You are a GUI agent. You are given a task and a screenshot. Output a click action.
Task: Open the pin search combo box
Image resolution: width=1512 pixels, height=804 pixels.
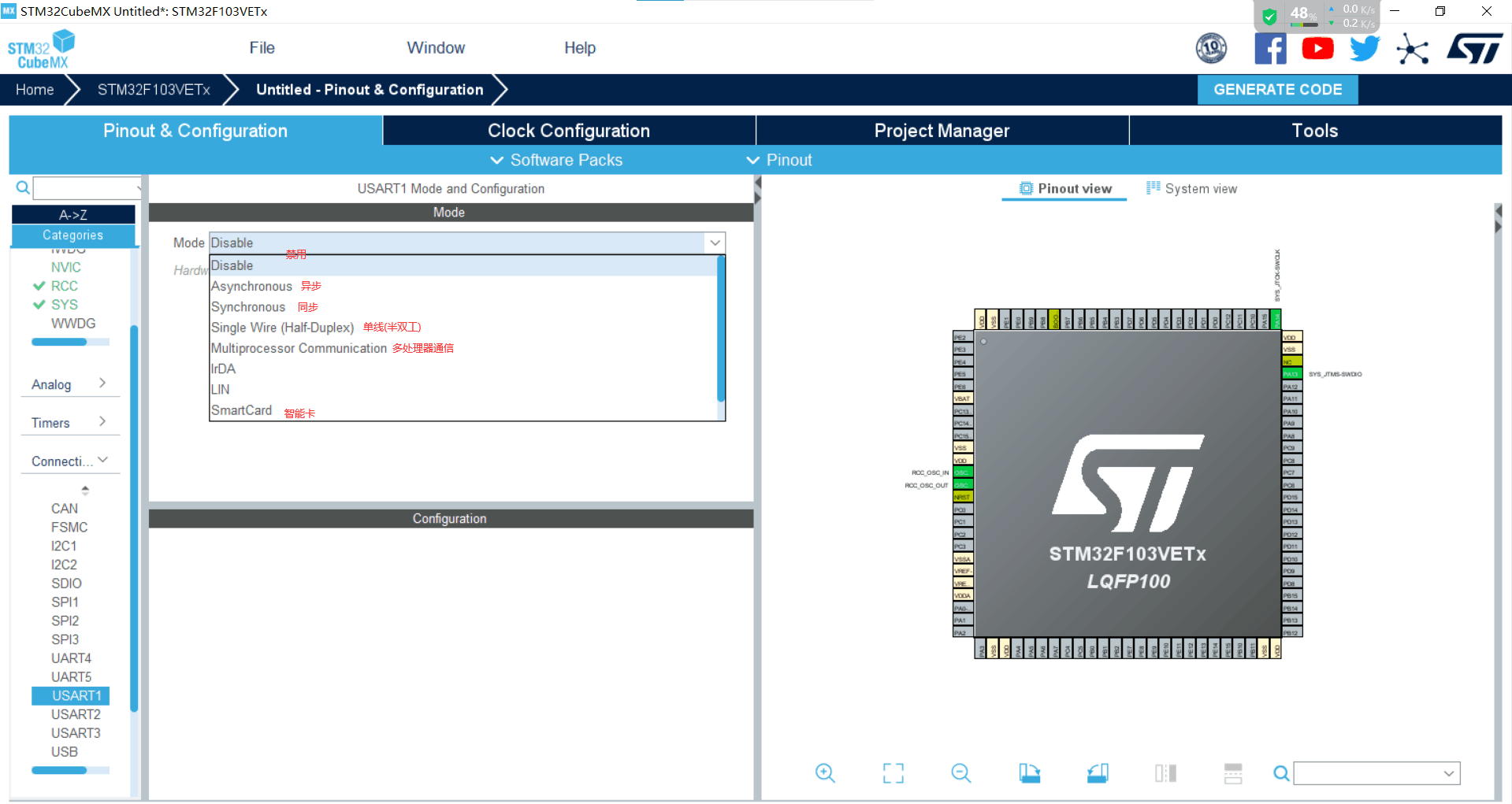click(x=1377, y=773)
